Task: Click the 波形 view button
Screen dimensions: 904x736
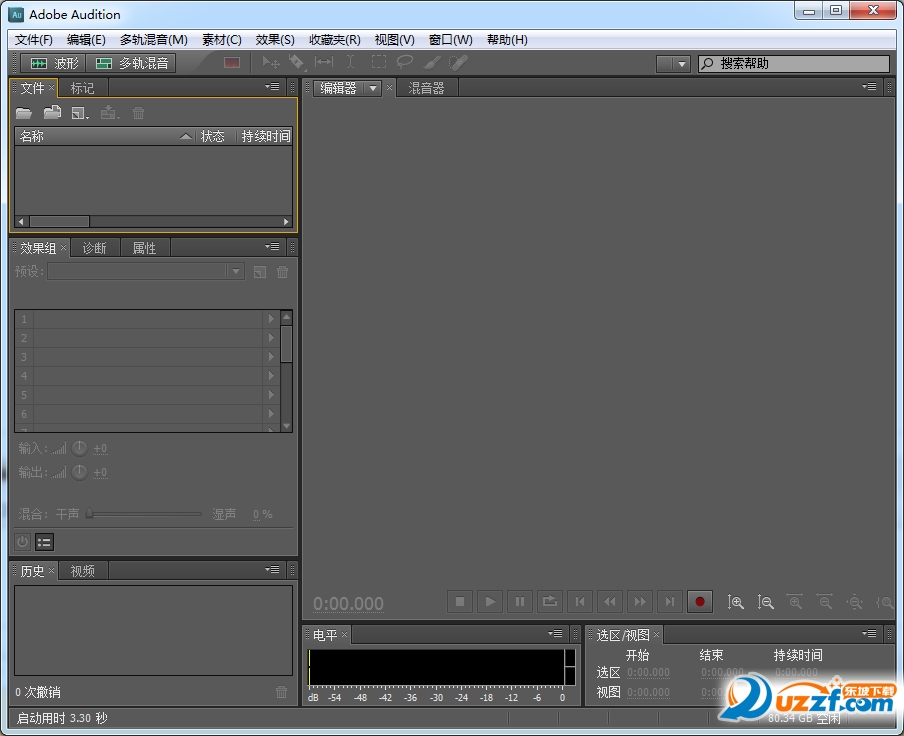Action: [x=53, y=63]
